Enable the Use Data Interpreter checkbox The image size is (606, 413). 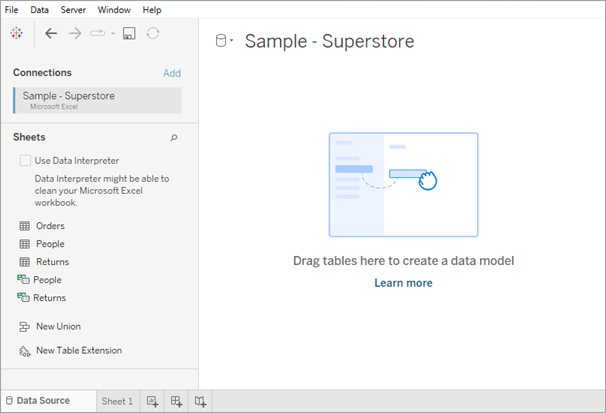[x=25, y=161]
